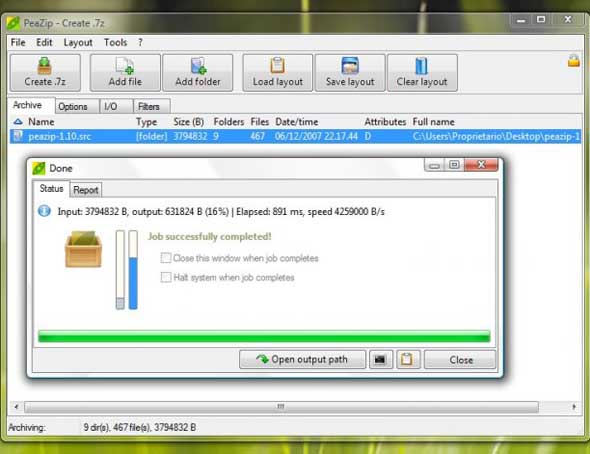Sort the list by Type column header
The image size is (590, 454).
146,122
